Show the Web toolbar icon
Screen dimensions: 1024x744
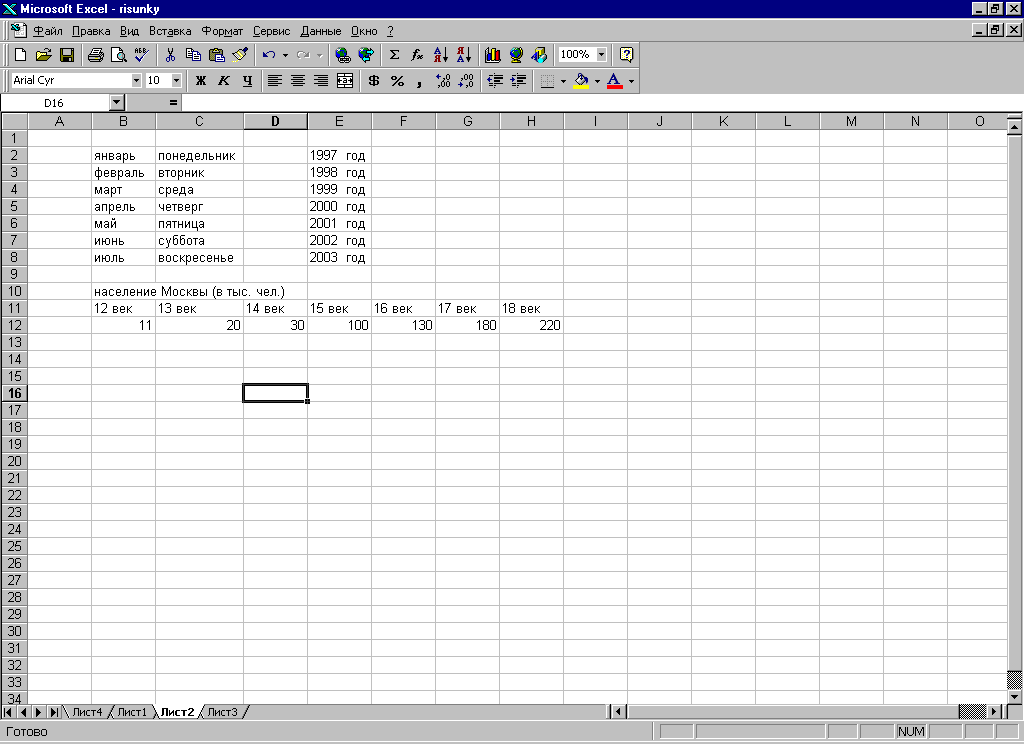[x=366, y=55]
